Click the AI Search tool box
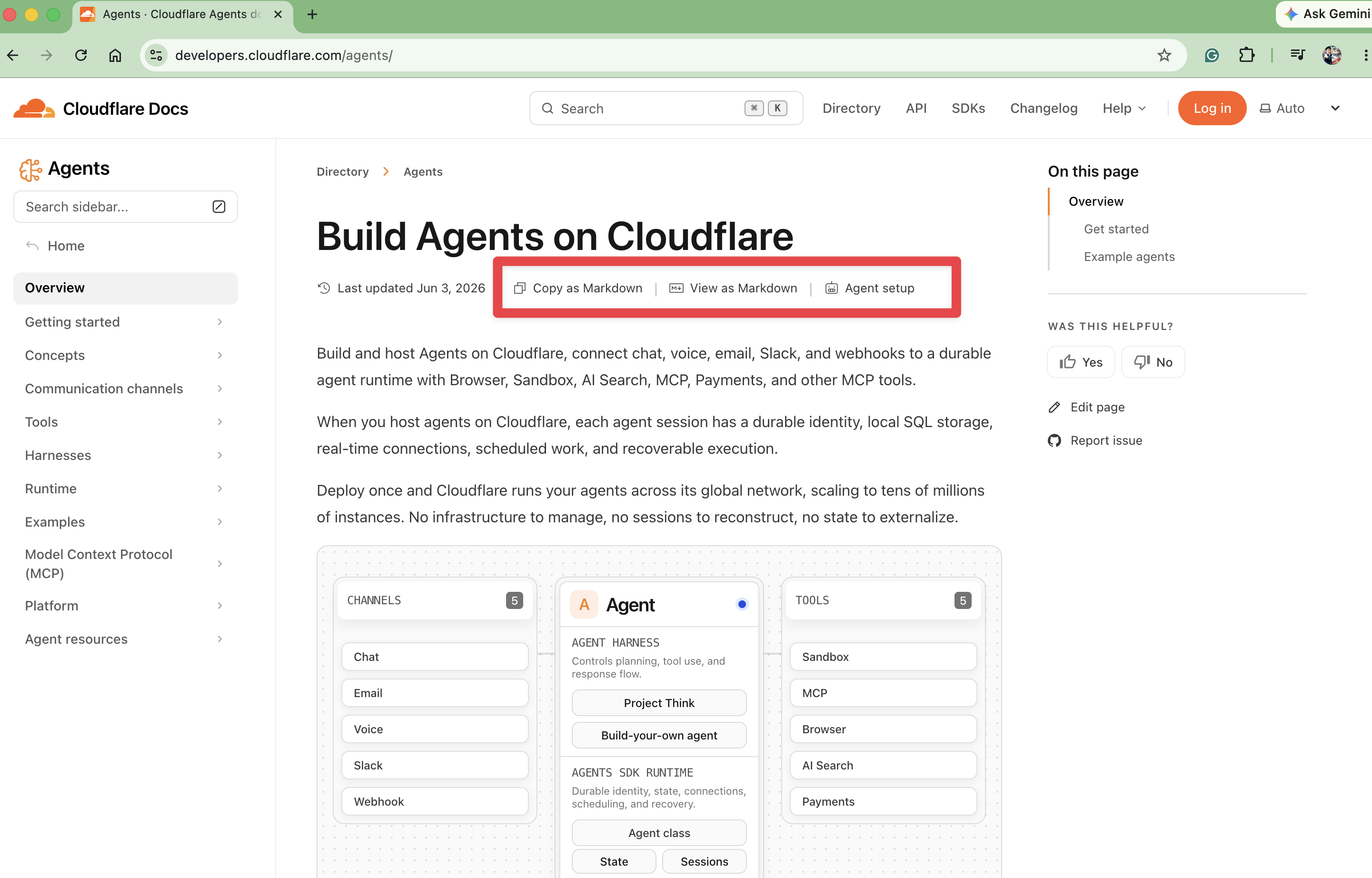 883,766
